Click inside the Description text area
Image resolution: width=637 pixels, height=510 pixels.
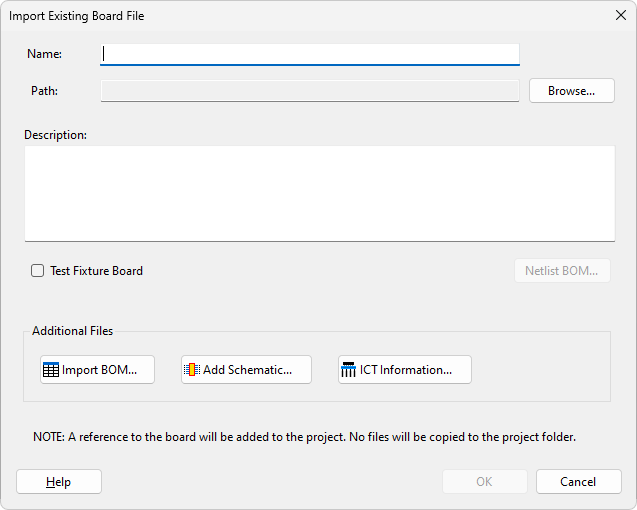coord(319,193)
